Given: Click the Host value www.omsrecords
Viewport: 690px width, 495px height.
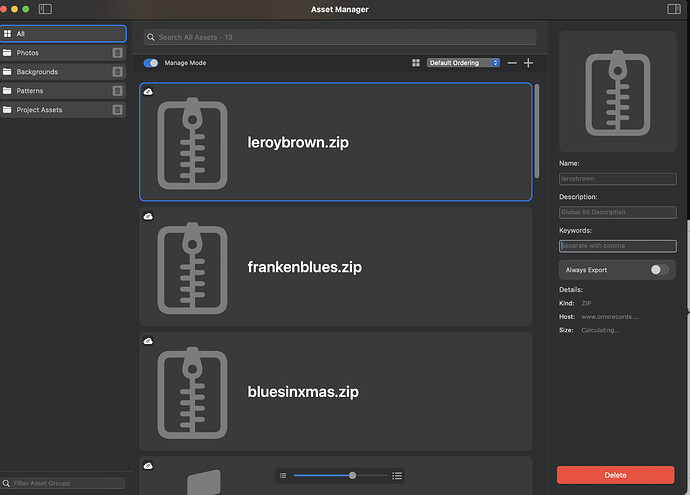Looking at the screenshot, I should tap(609, 317).
